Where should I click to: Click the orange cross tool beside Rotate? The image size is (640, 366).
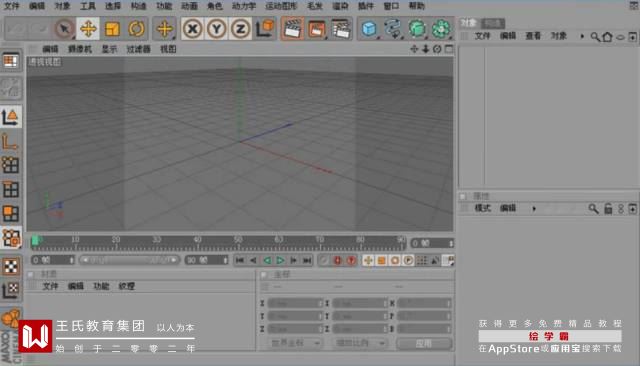[x=165, y=29]
